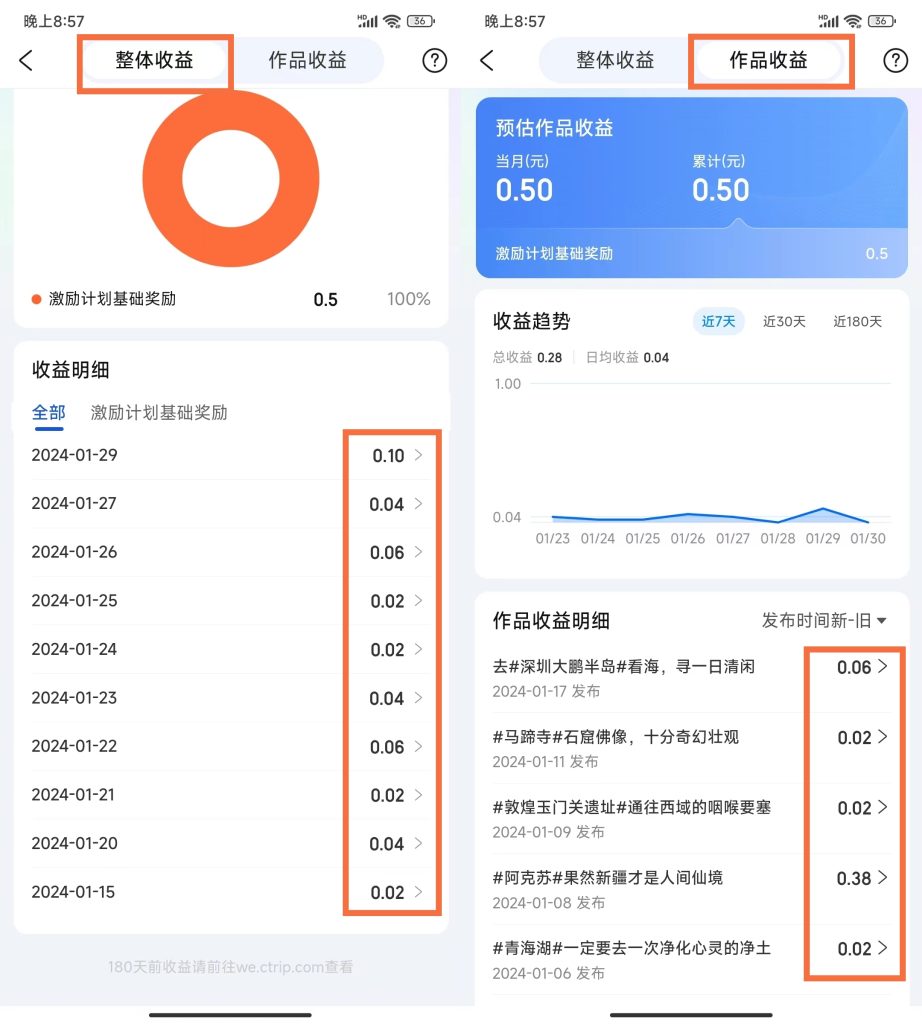Expand 2024-01-27 earnings chevron
Viewport: 922px width, 1024px height.
419,504
